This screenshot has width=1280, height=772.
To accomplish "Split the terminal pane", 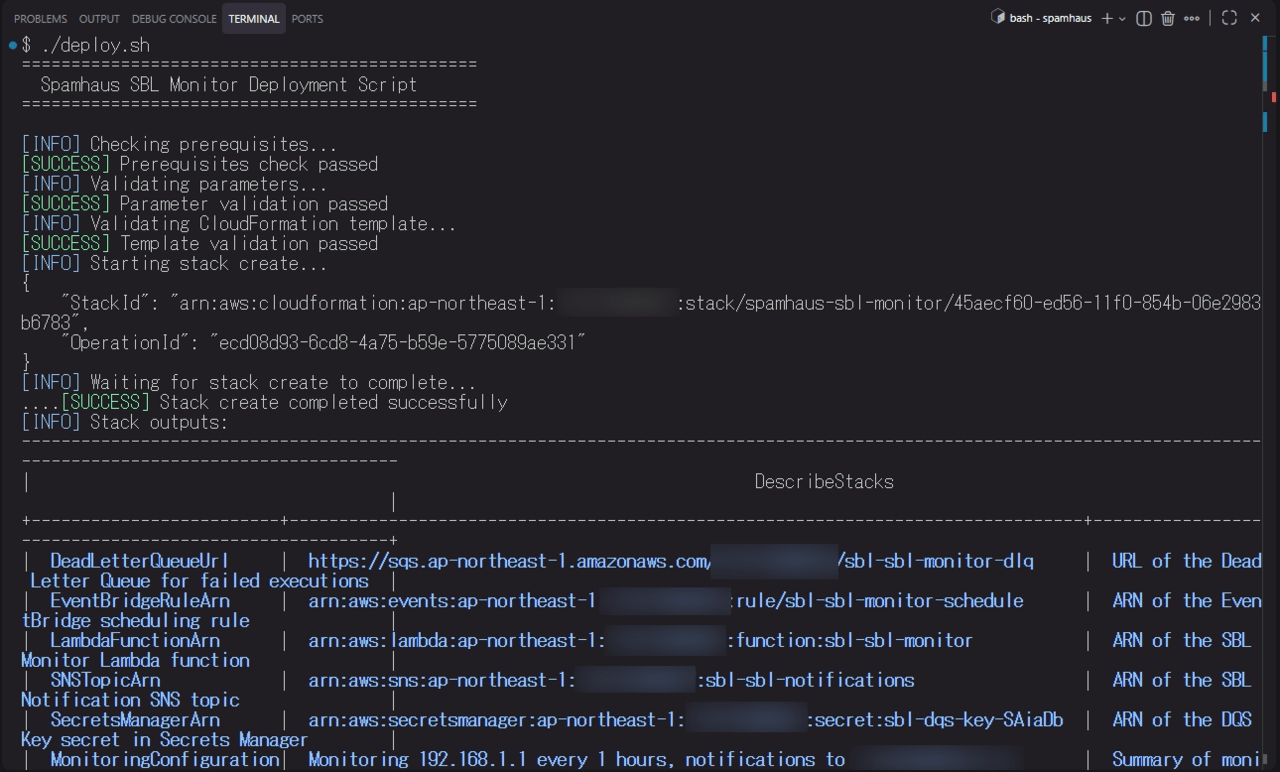I will [x=1144, y=18].
